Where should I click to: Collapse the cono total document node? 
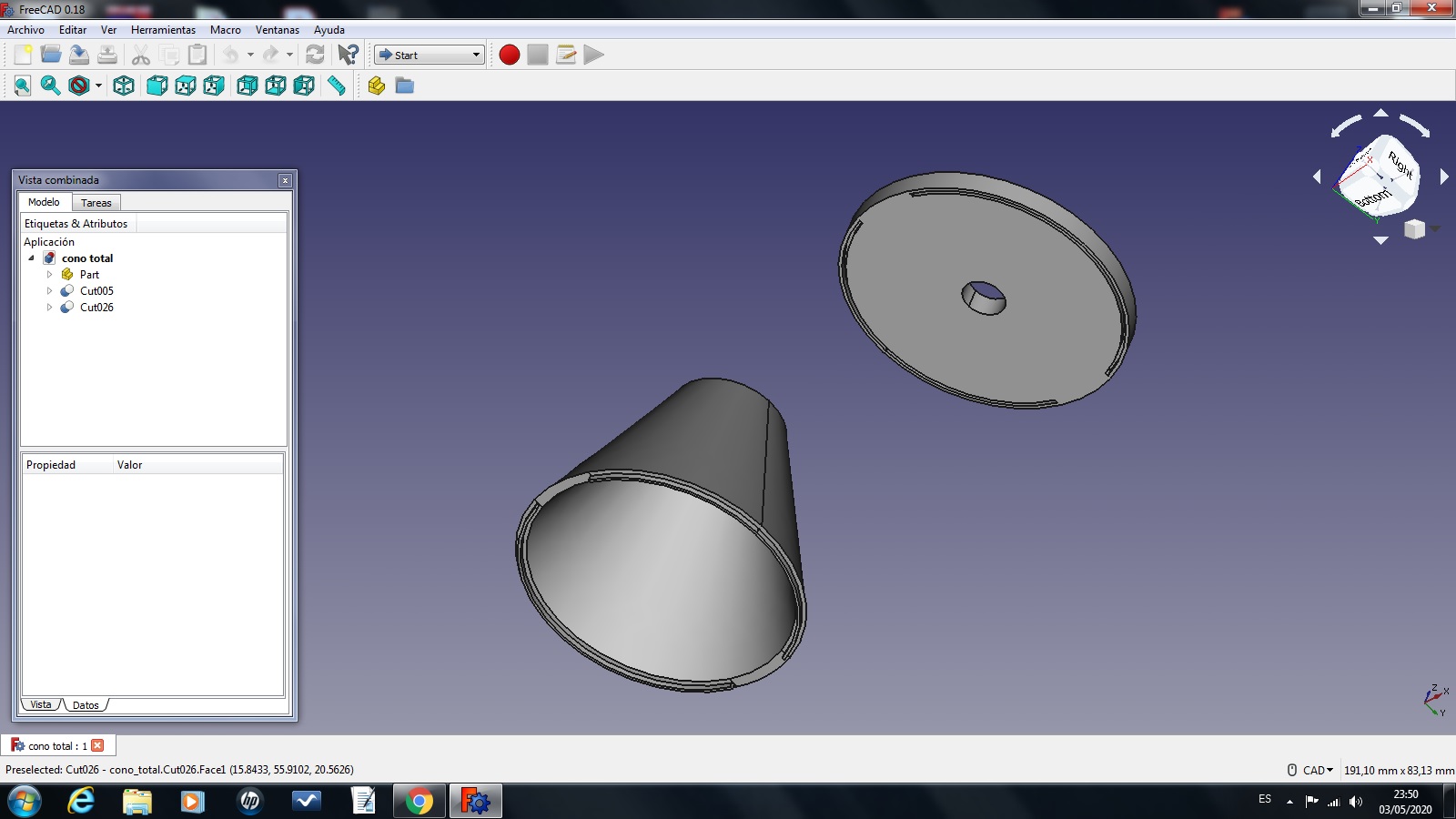31,258
